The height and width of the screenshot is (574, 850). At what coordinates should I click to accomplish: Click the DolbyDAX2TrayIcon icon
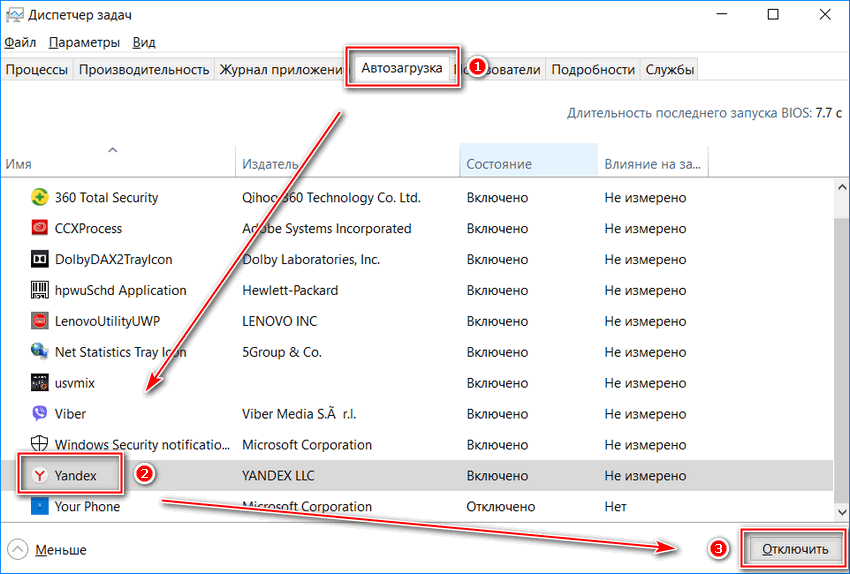click(x=40, y=259)
